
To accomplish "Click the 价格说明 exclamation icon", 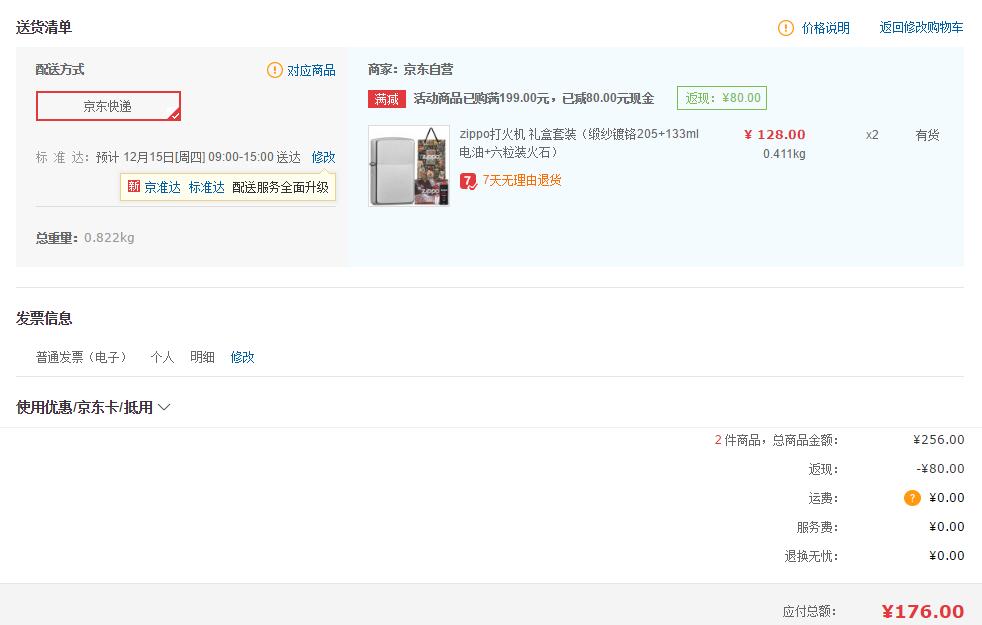I will coord(785,28).
